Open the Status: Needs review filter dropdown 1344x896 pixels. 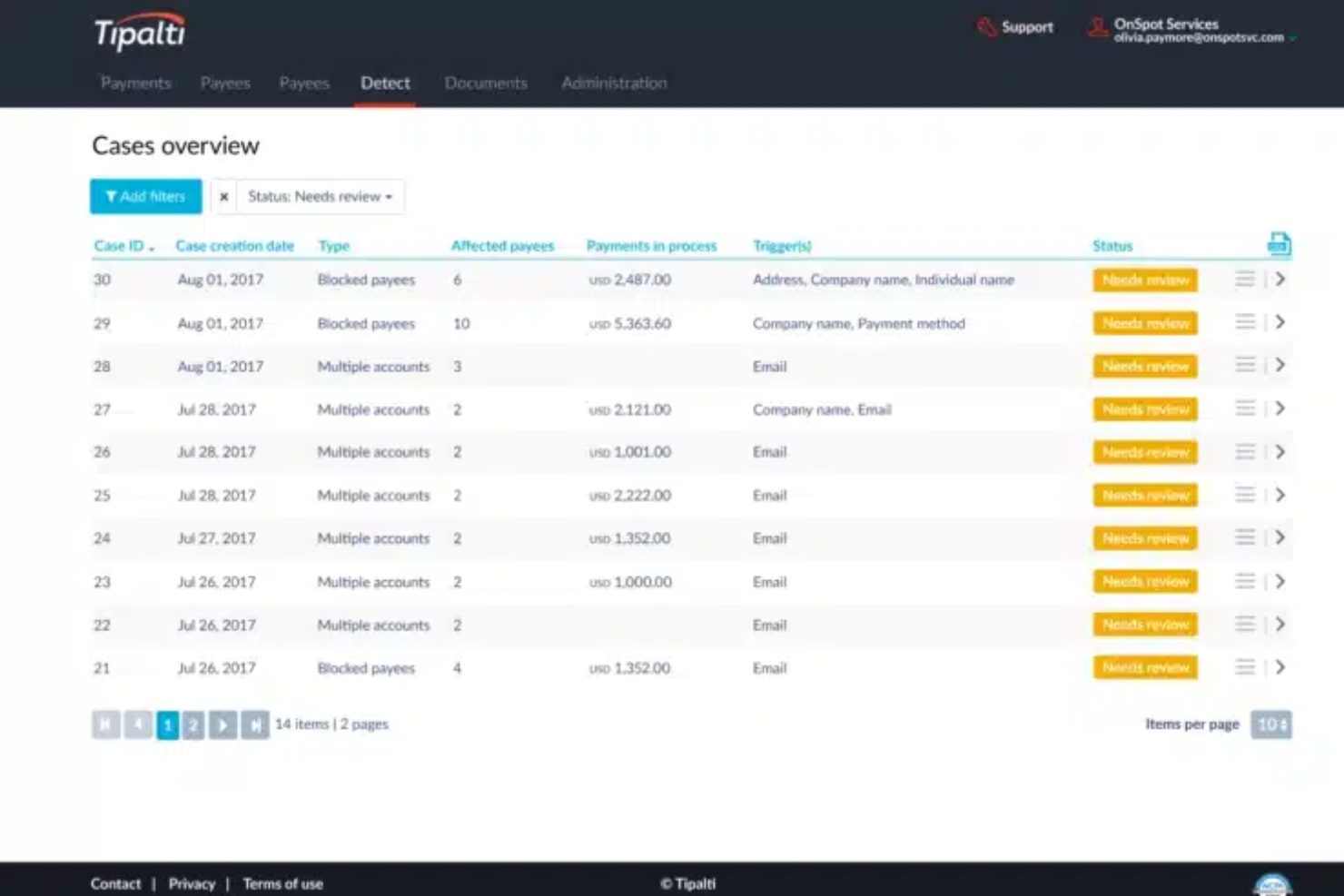(x=320, y=196)
